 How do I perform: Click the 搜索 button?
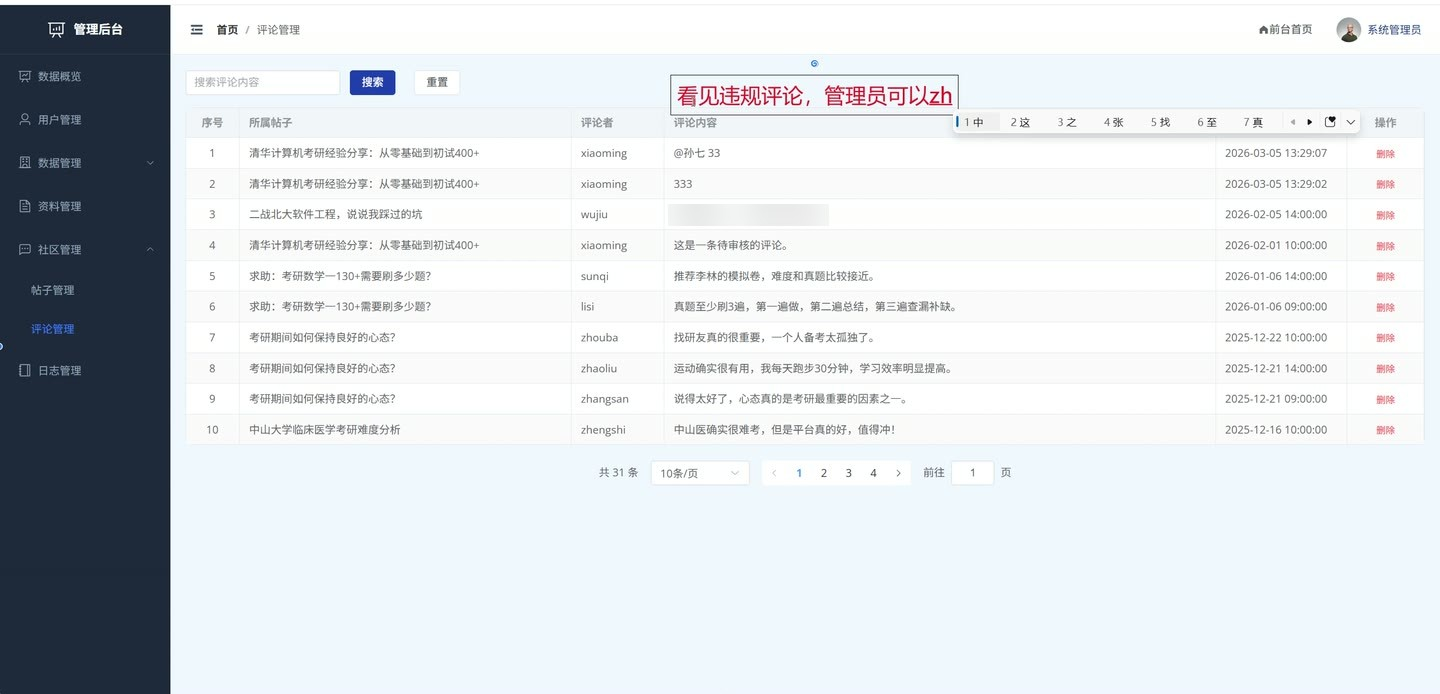[372, 82]
